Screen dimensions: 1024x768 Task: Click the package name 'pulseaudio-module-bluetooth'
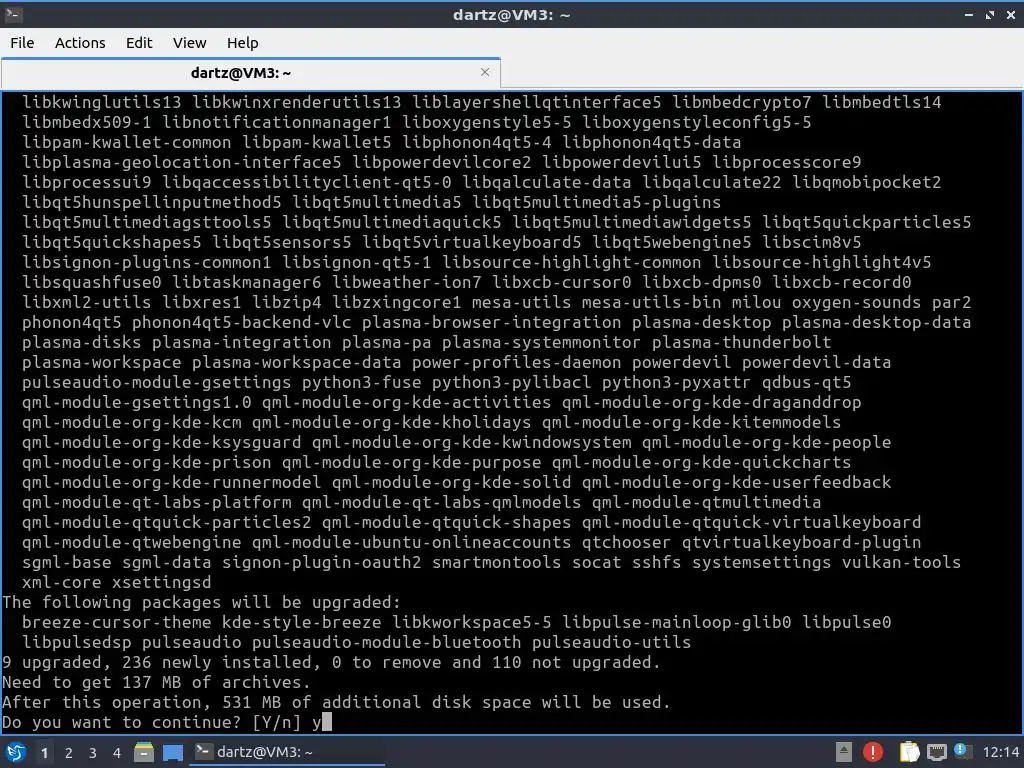387,642
